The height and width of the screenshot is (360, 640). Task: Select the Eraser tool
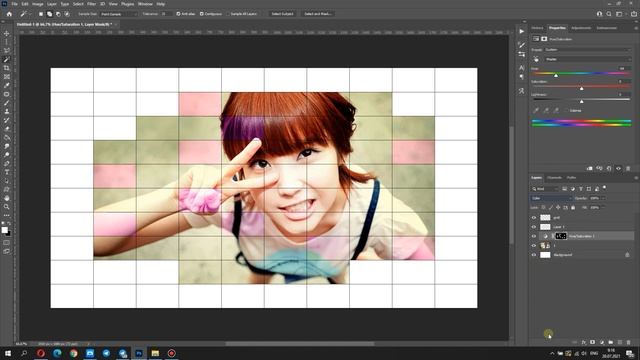click(x=7, y=129)
